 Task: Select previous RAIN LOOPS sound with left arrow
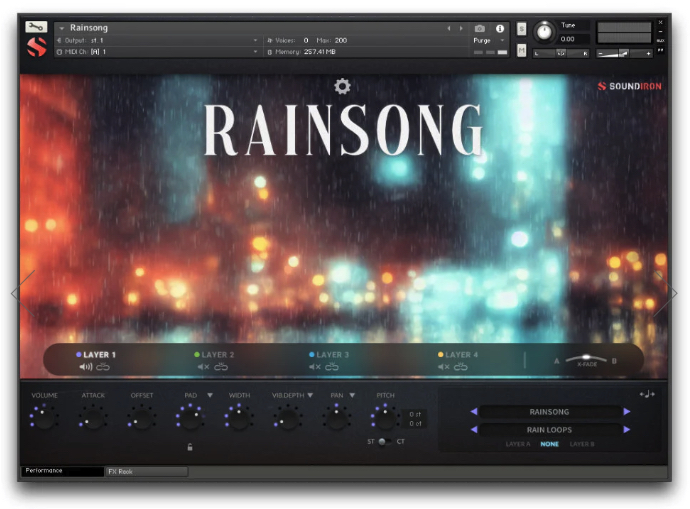coord(474,429)
